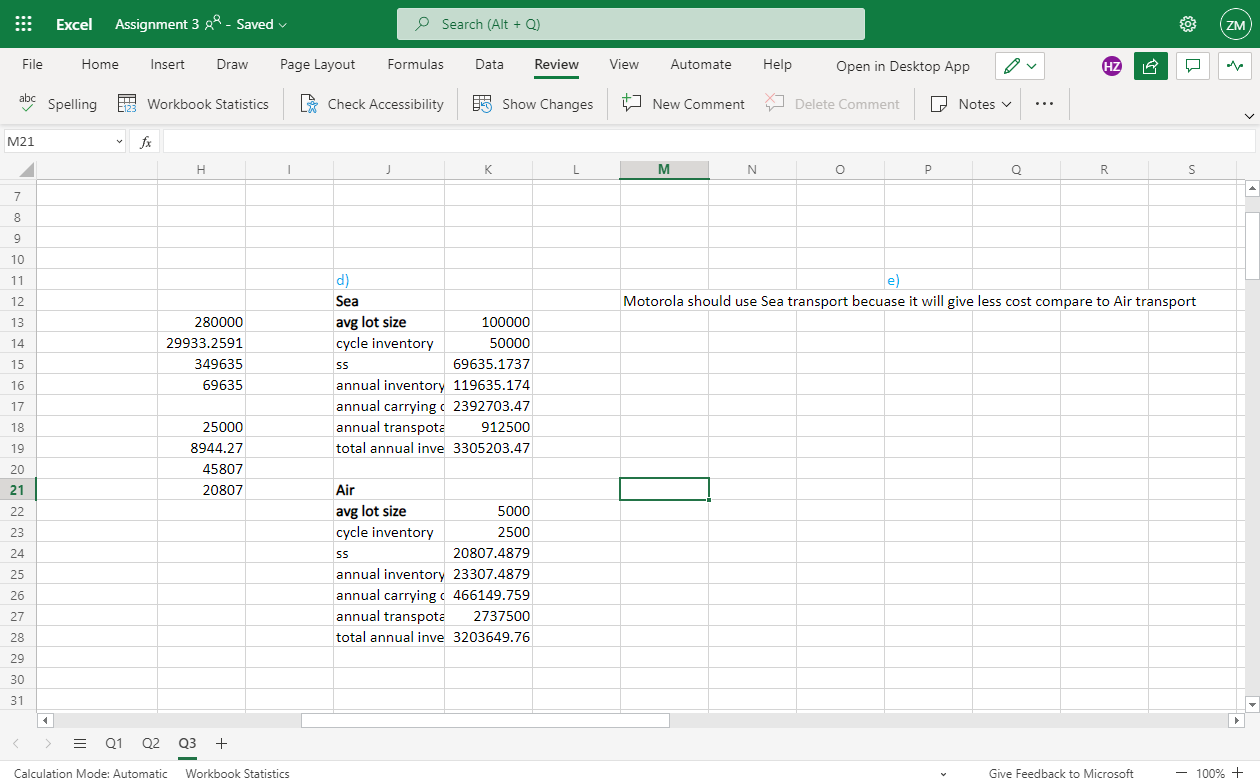Image resolution: width=1260 pixels, height=783 pixels.
Task: Open the Name Box dropdown arrow
Action: 119,142
